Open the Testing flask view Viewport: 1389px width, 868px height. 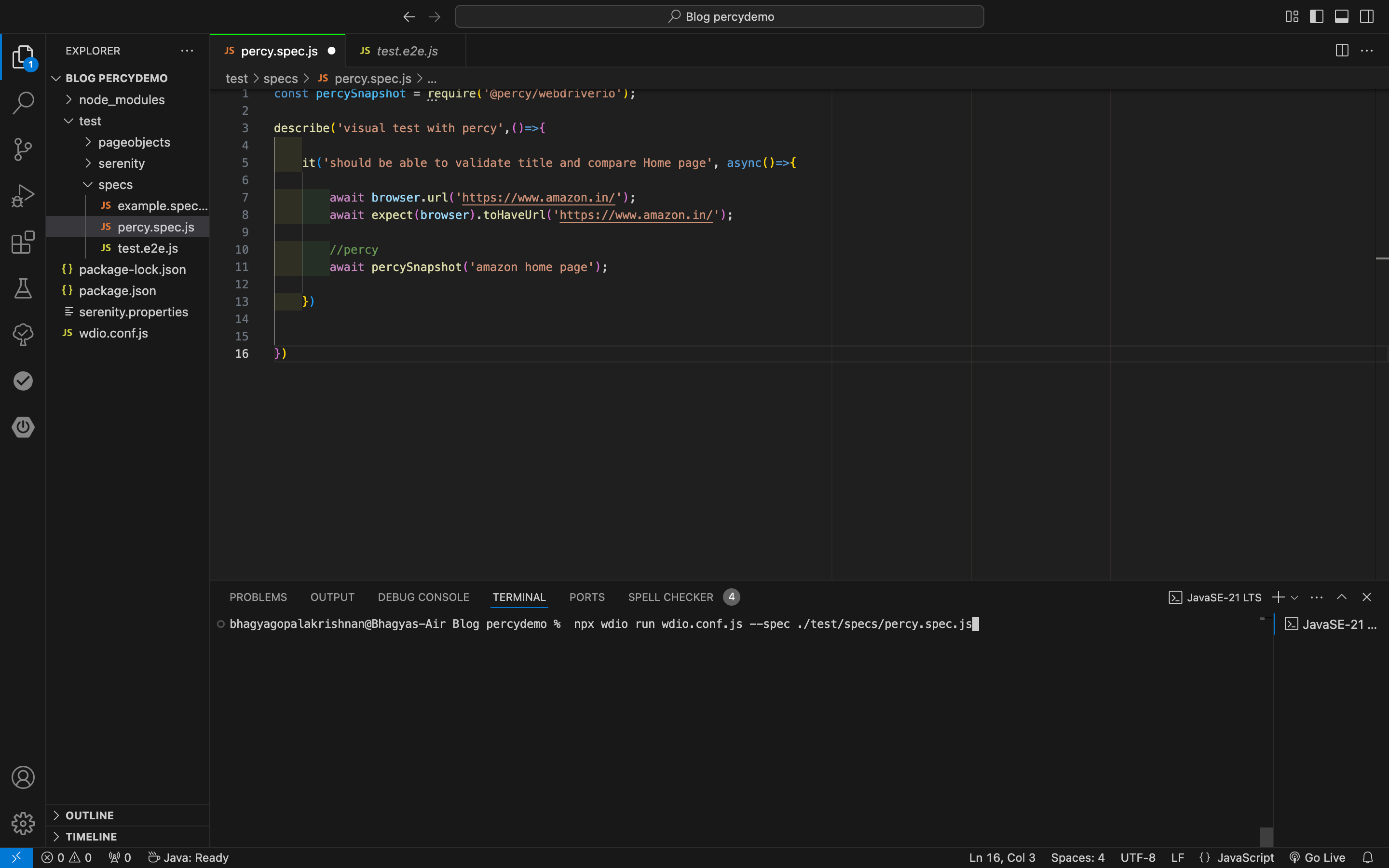(x=23, y=288)
